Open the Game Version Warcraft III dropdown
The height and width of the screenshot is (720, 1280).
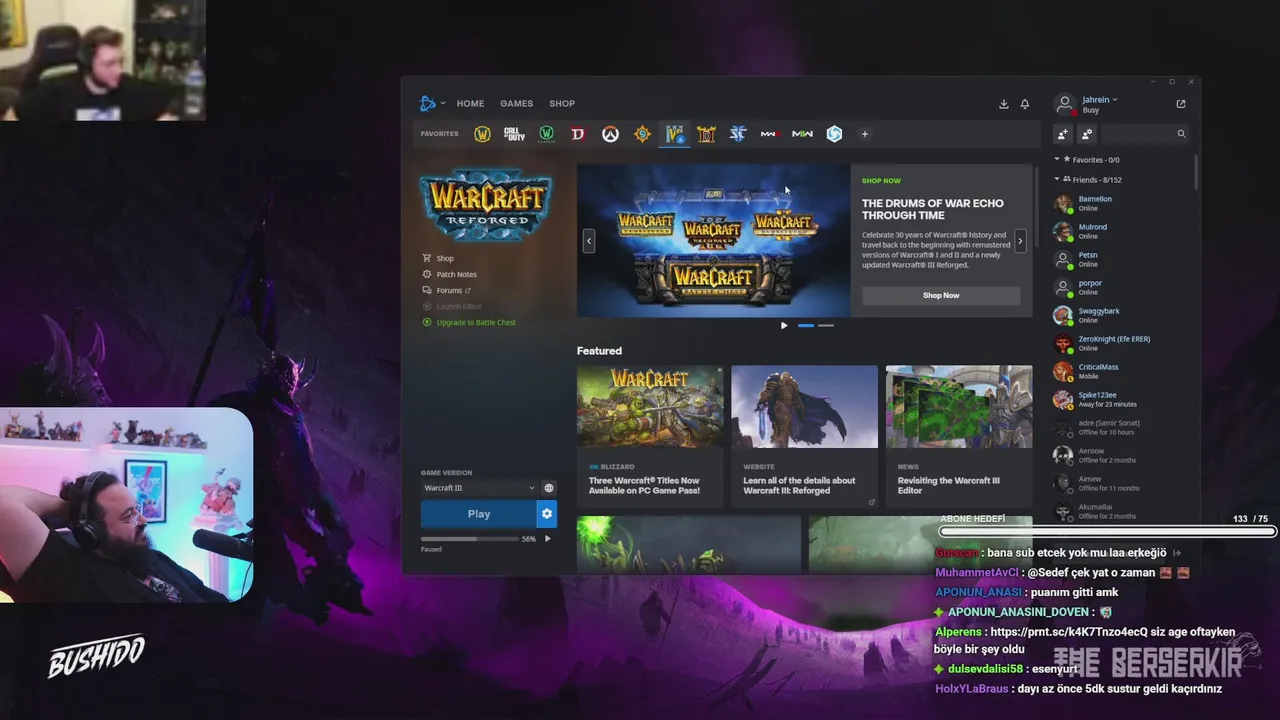(x=479, y=488)
